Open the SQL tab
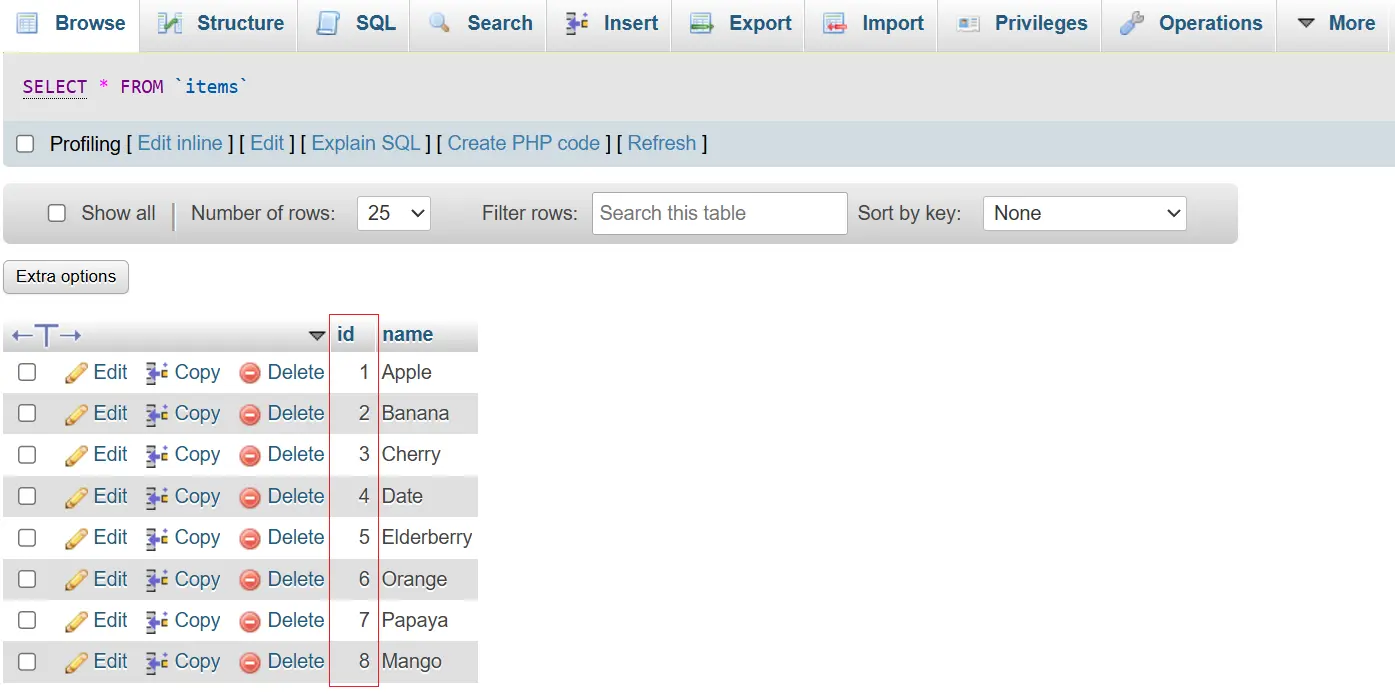This screenshot has height=699, width=1395. (x=356, y=23)
